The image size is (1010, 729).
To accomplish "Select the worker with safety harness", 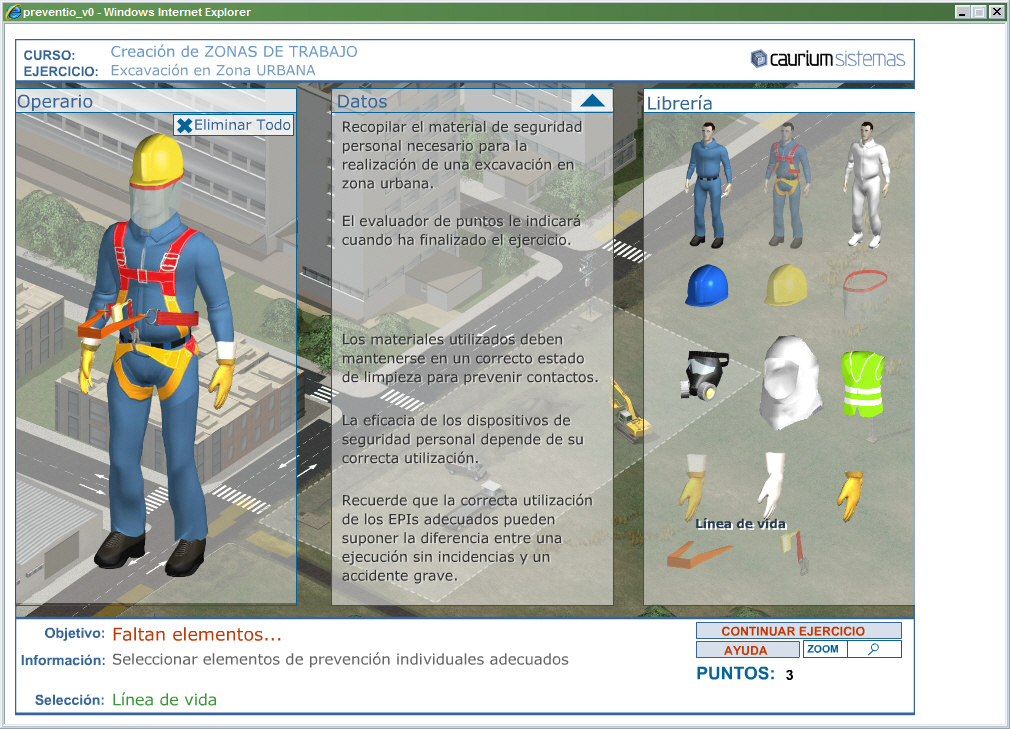I will click(x=786, y=184).
